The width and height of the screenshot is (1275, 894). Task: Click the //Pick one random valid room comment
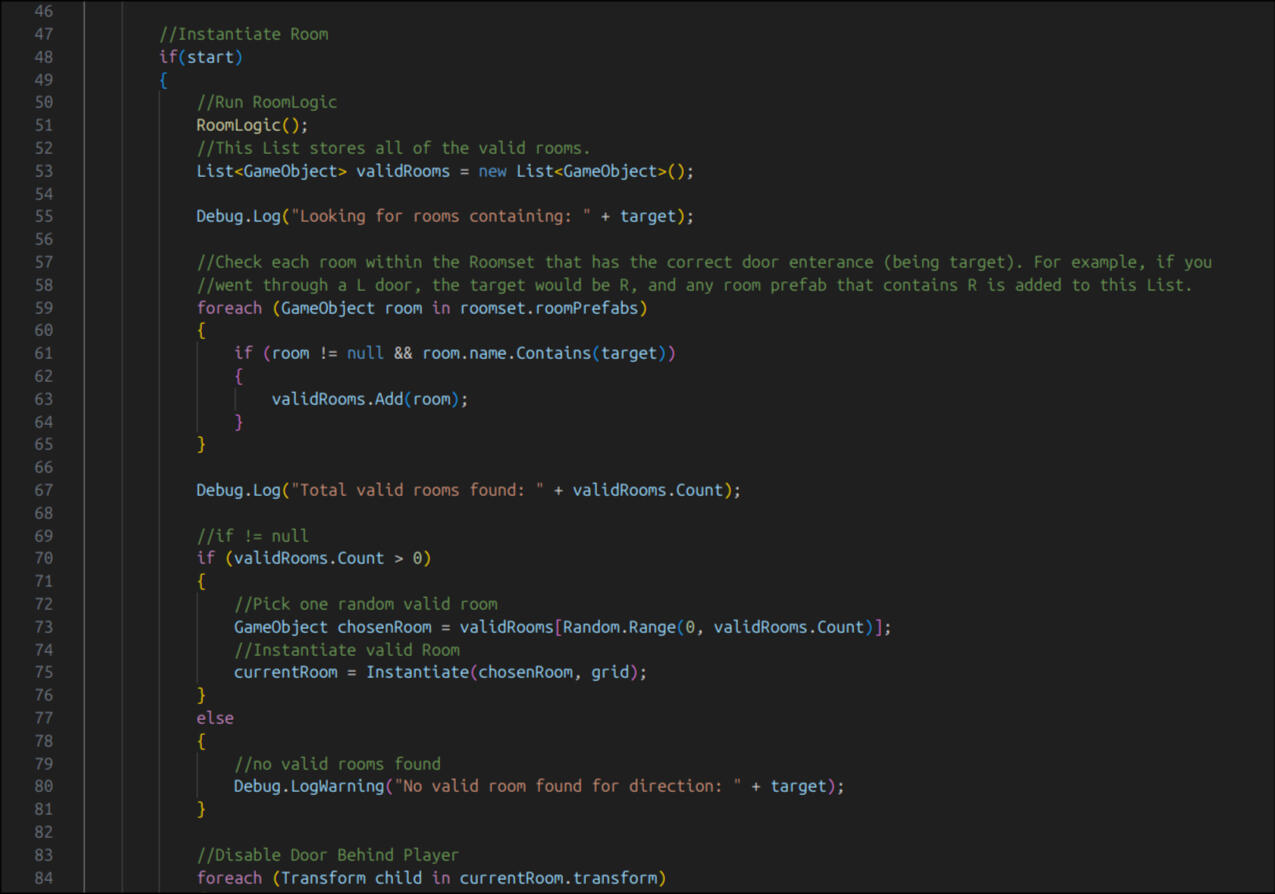pos(366,604)
